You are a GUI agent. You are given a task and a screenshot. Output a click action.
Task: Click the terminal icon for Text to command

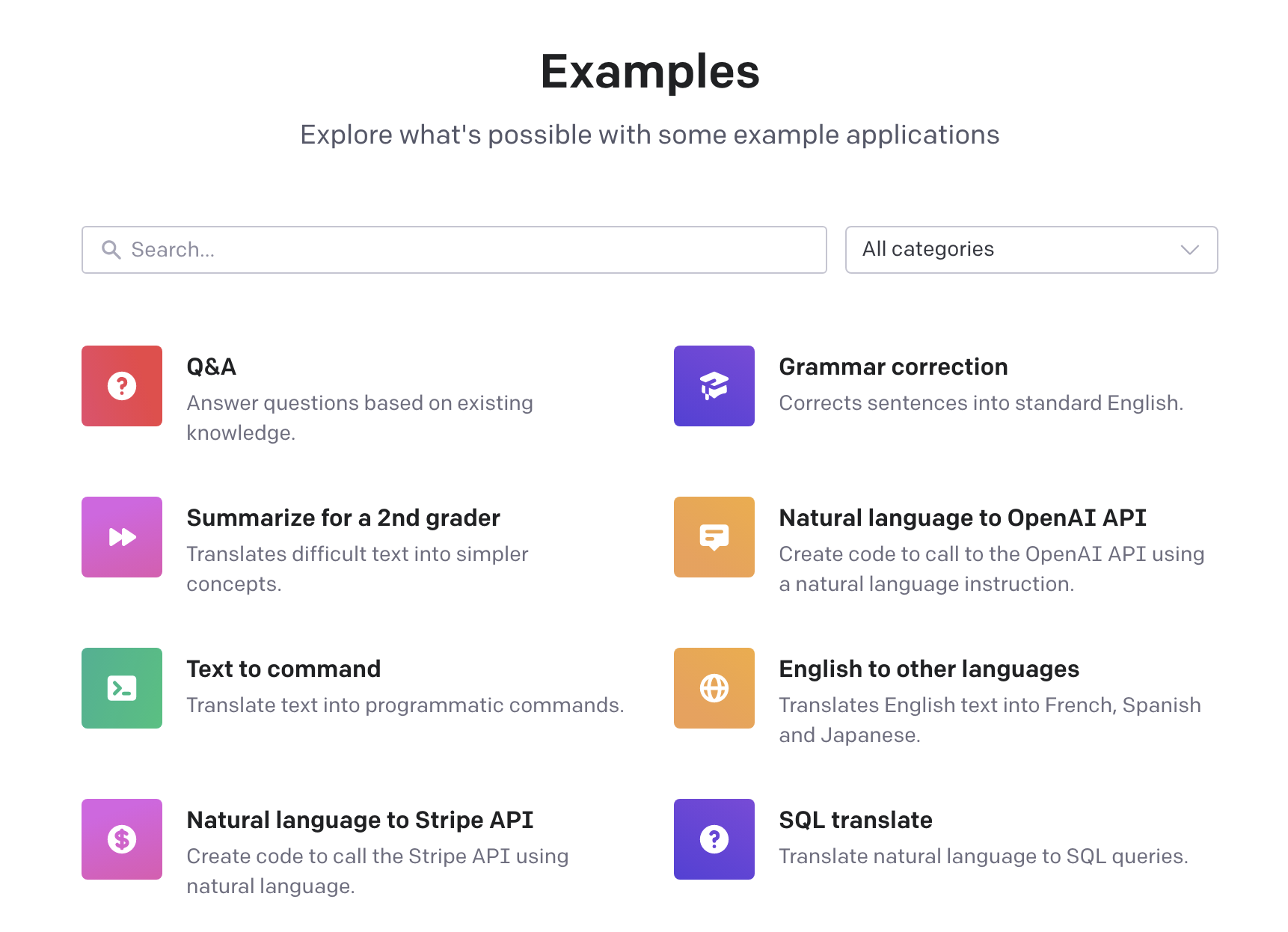(121, 688)
